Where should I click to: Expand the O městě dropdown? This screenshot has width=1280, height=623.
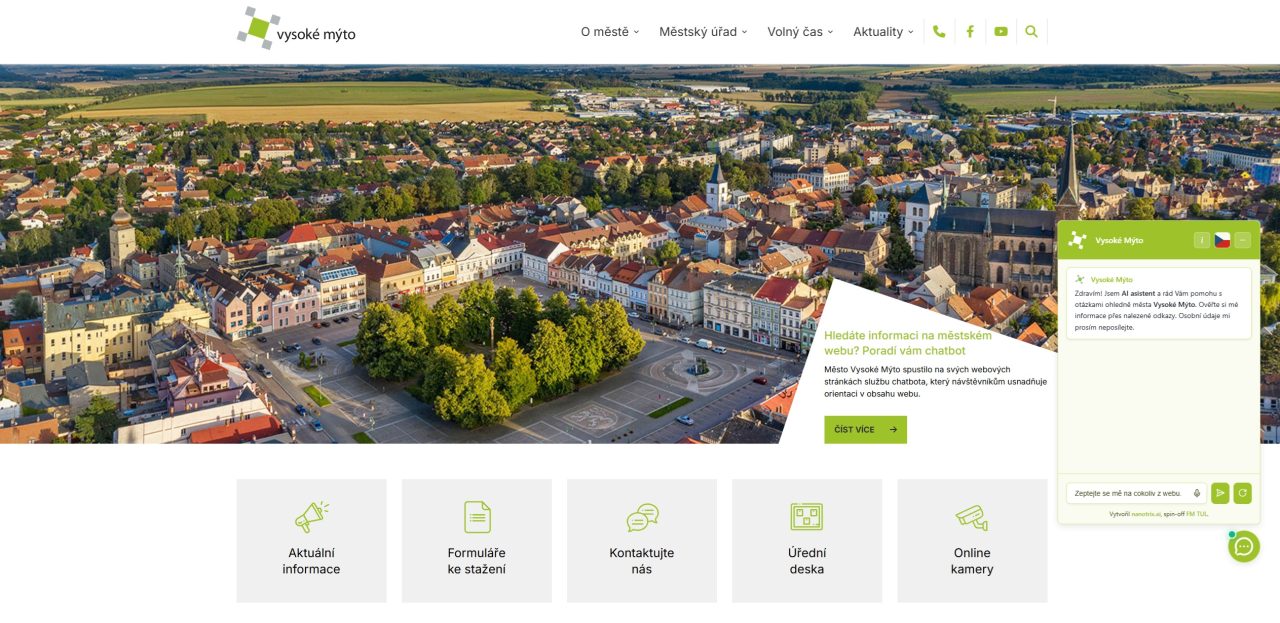point(607,31)
